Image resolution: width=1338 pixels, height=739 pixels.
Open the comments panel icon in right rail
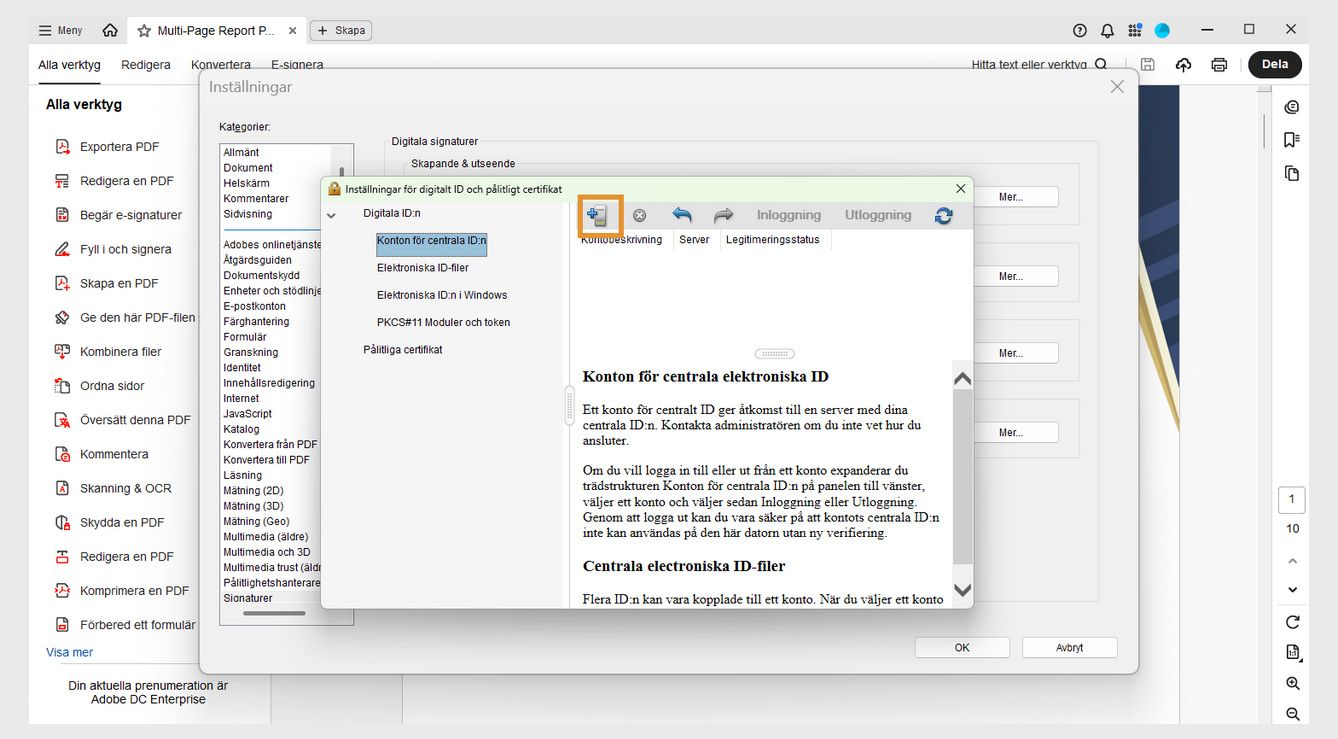point(1292,107)
